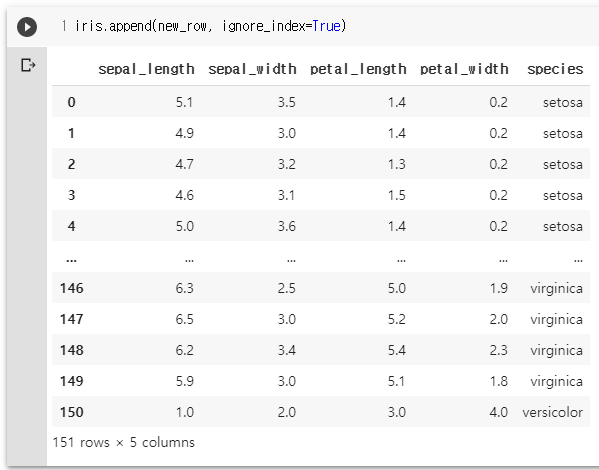Image resolution: width=599 pixels, height=470 pixels.
Task: Click the ellipsis row index marker
Action: click(x=71, y=261)
